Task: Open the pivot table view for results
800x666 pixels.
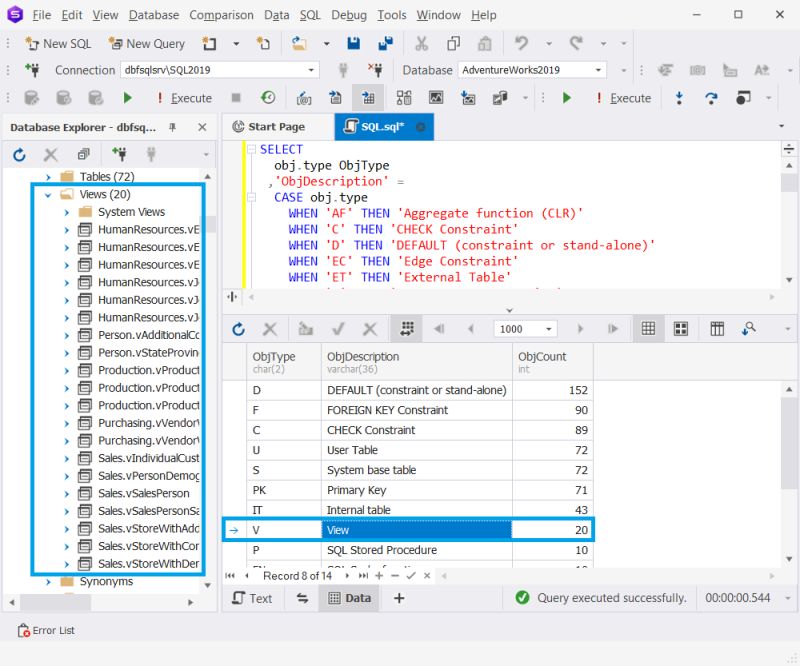Action: 716,328
